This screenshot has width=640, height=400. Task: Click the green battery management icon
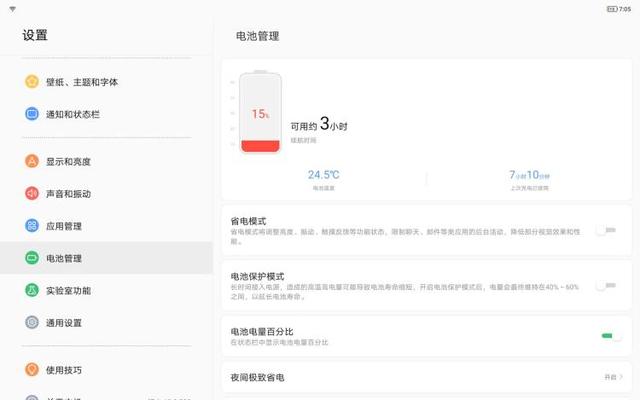point(32,258)
